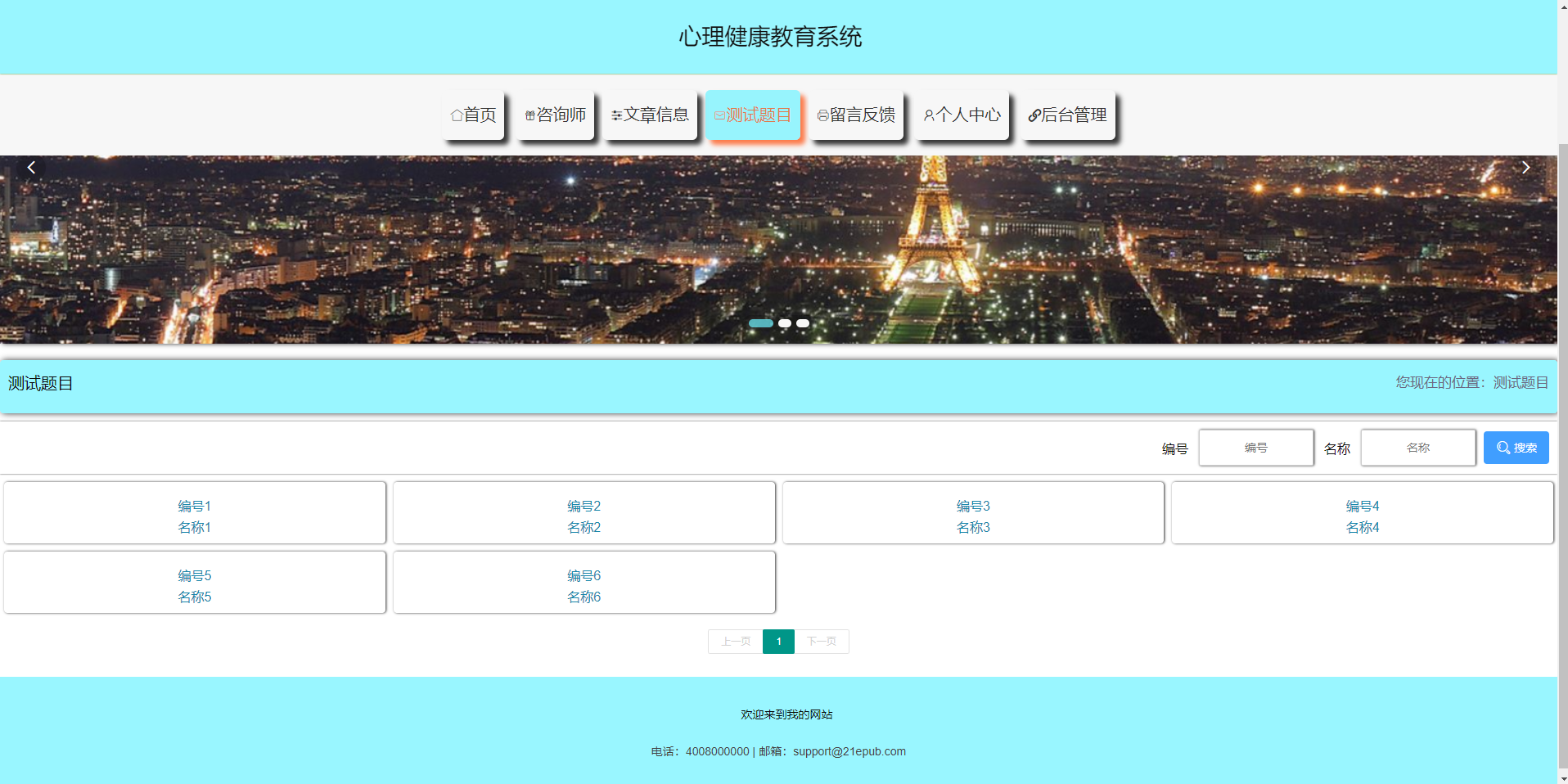This screenshot has height=784, width=1568.
Task: Open card 编号5 名称5
Action: pyautogui.click(x=195, y=583)
